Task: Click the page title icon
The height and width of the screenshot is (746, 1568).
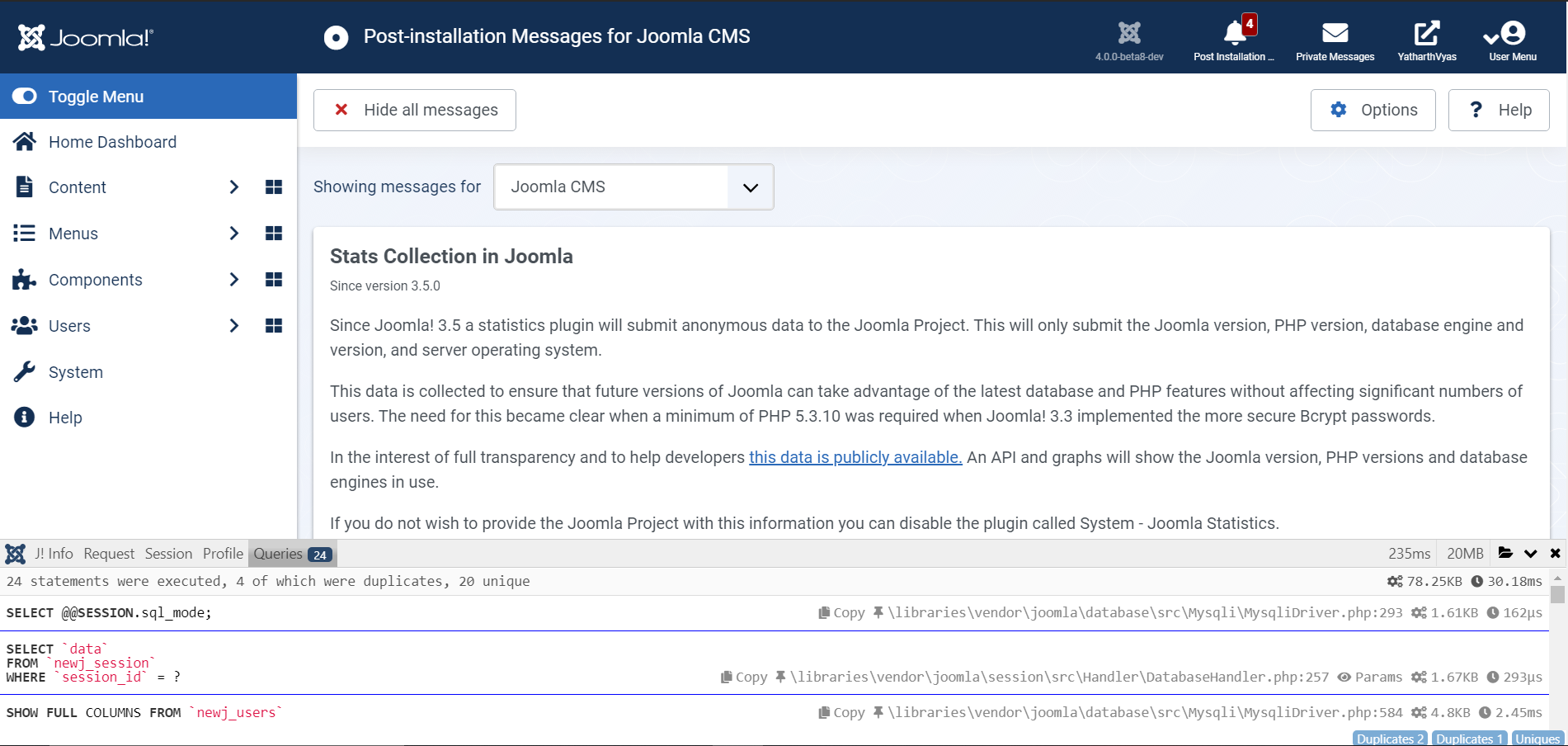Action: tap(336, 37)
